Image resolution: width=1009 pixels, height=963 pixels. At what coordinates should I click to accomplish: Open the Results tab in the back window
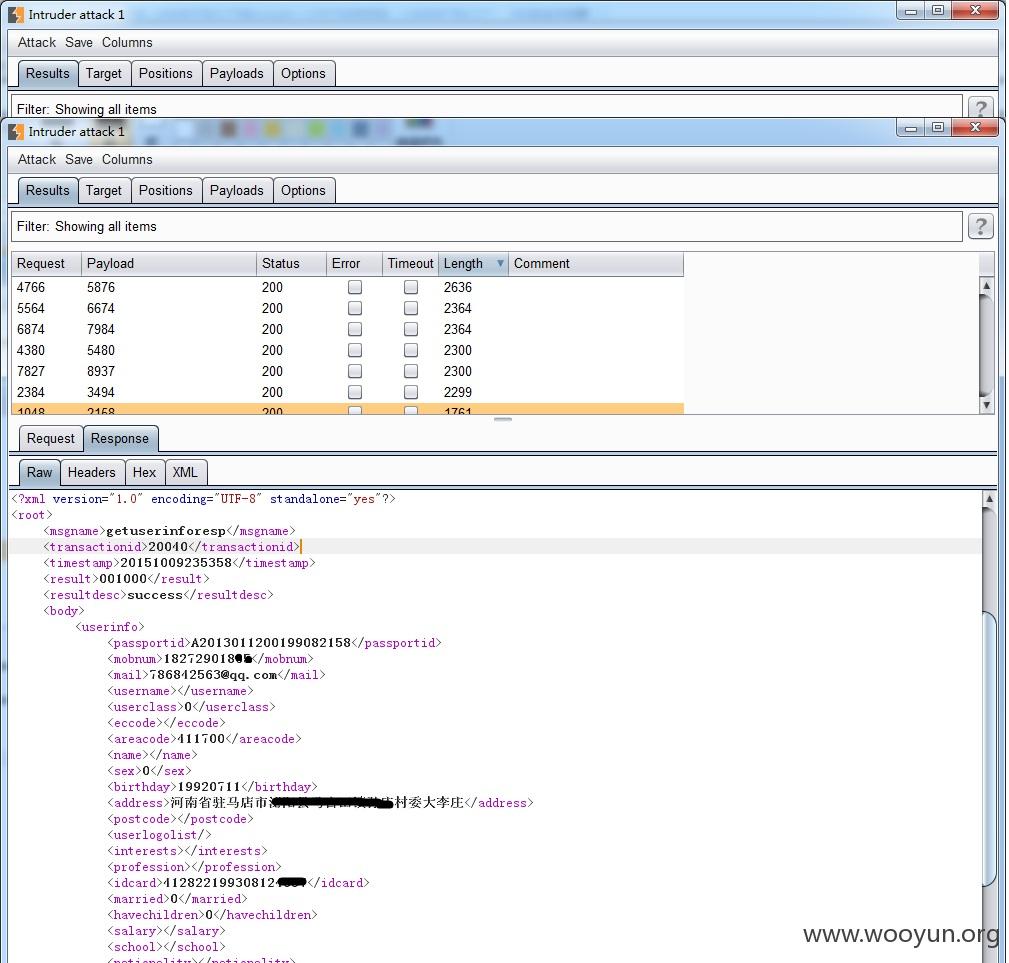(x=48, y=73)
